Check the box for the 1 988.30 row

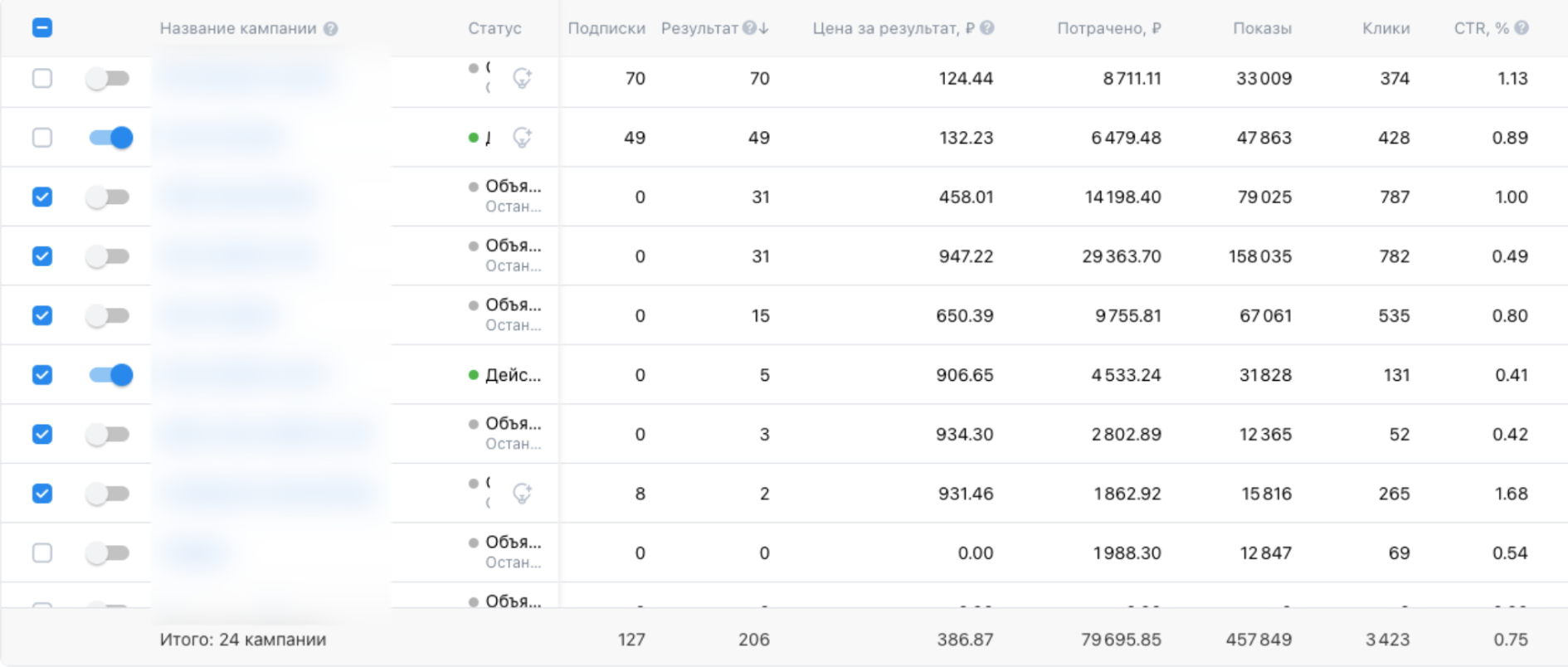click(x=42, y=553)
